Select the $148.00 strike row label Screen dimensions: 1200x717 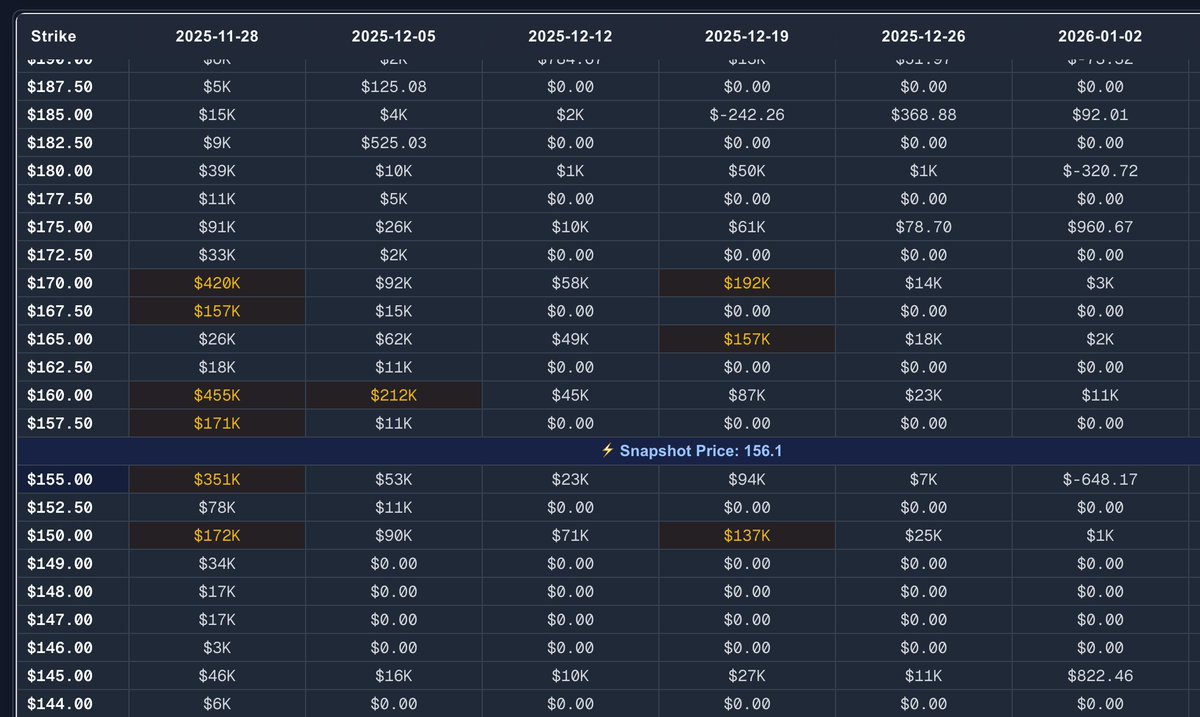tap(62, 591)
